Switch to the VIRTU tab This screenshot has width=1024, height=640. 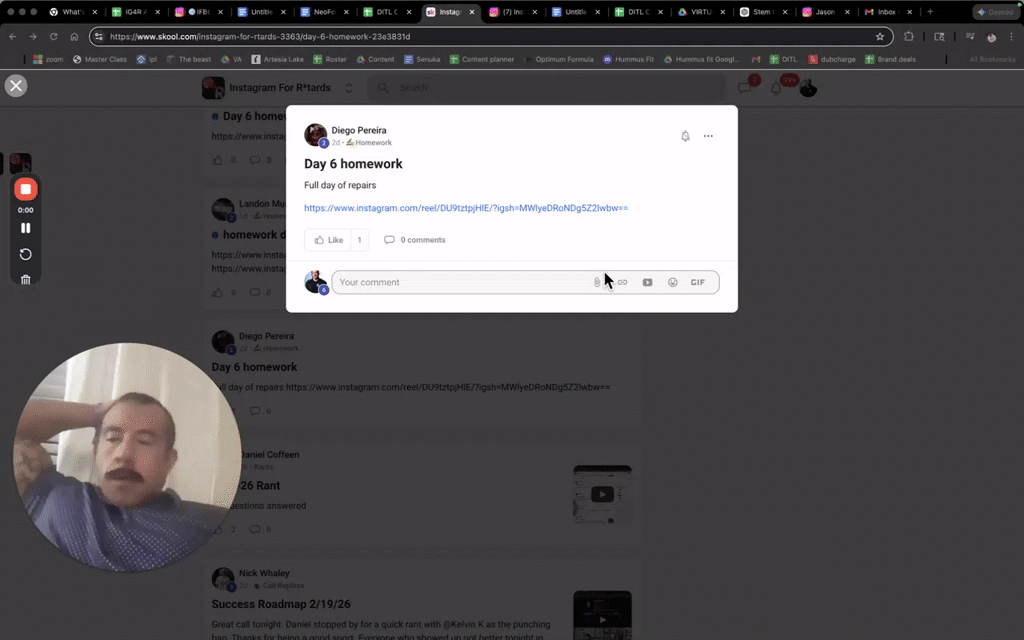coord(700,12)
